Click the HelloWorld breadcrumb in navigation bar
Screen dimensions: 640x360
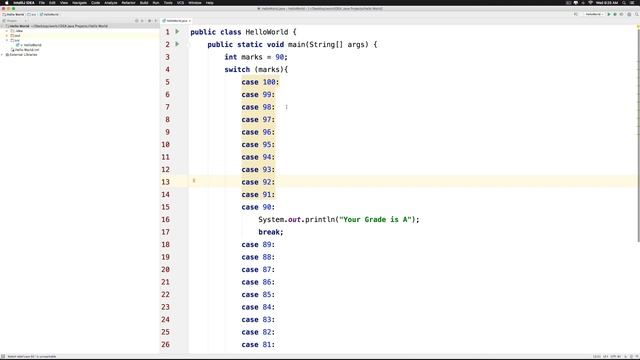tap(49, 14)
